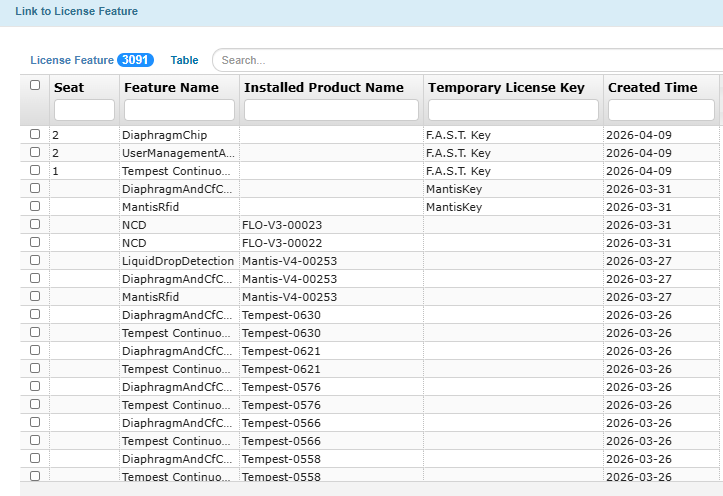Open the License Feature tab
The image size is (723, 496).
[x=72, y=60]
